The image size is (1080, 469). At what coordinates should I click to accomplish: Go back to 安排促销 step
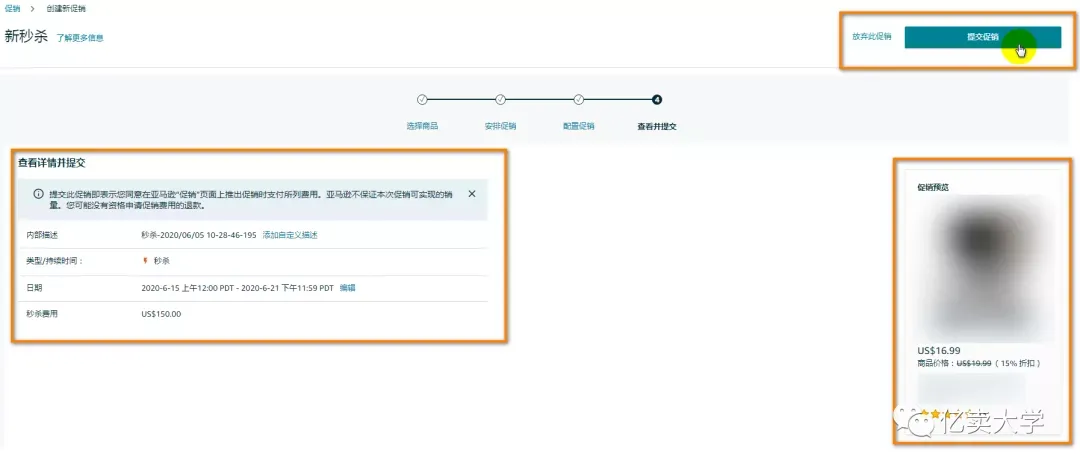pos(500,126)
